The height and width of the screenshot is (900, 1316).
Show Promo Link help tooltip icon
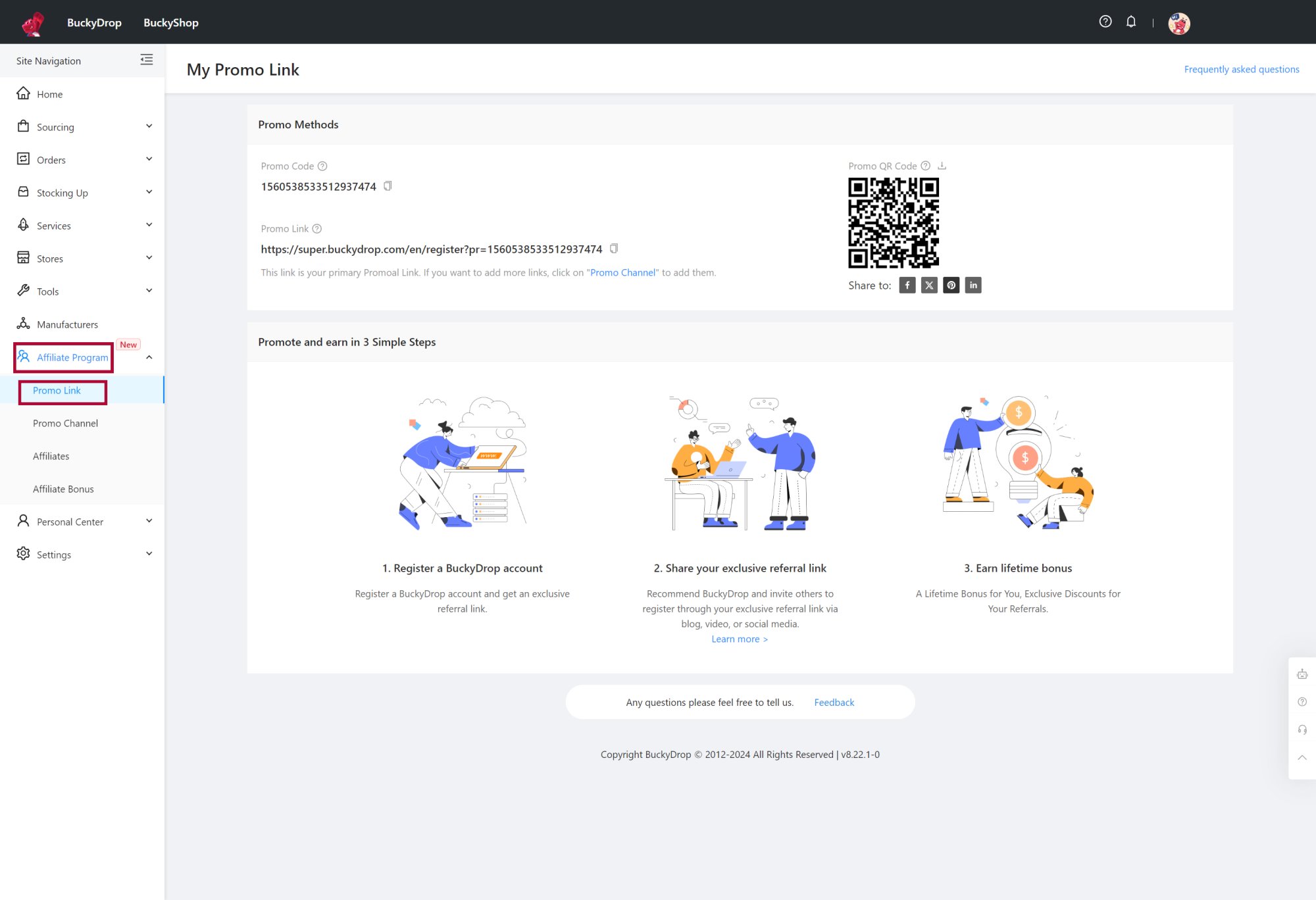(317, 228)
